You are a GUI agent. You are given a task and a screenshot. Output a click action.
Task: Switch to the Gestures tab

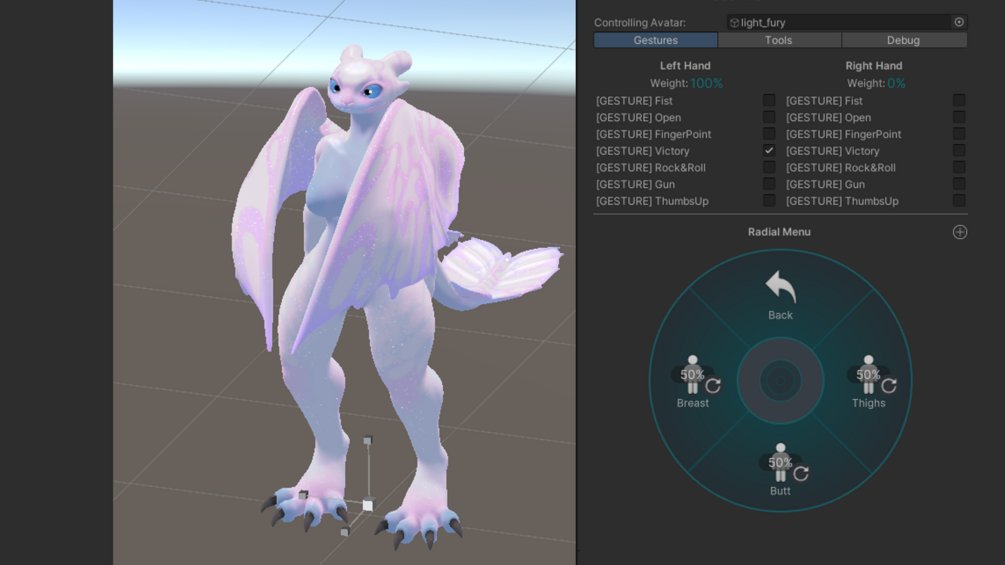[x=656, y=40]
